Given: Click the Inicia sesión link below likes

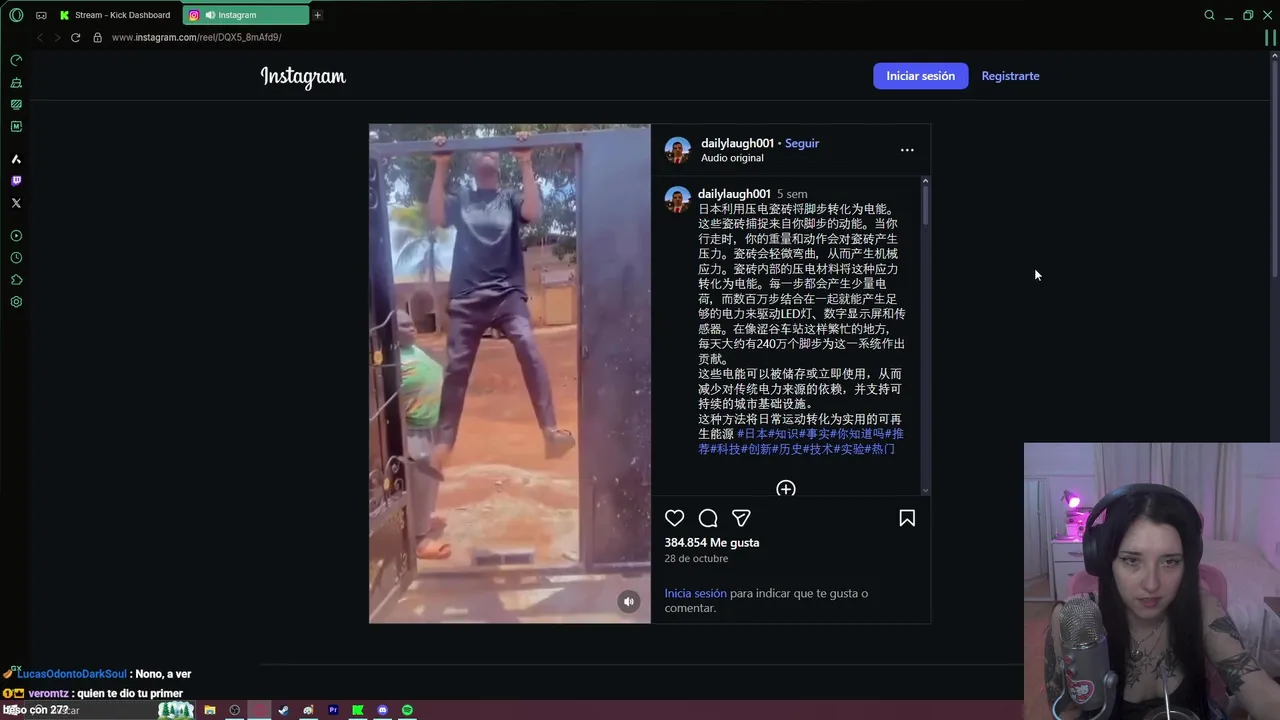Looking at the screenshot, I should [x=696, y=593].
